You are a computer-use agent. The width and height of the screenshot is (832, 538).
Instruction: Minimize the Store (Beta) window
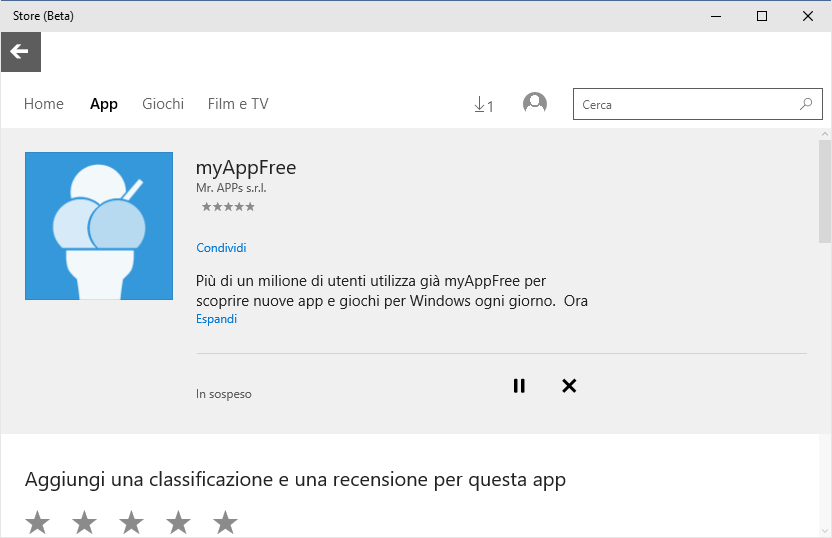[716, 16]
